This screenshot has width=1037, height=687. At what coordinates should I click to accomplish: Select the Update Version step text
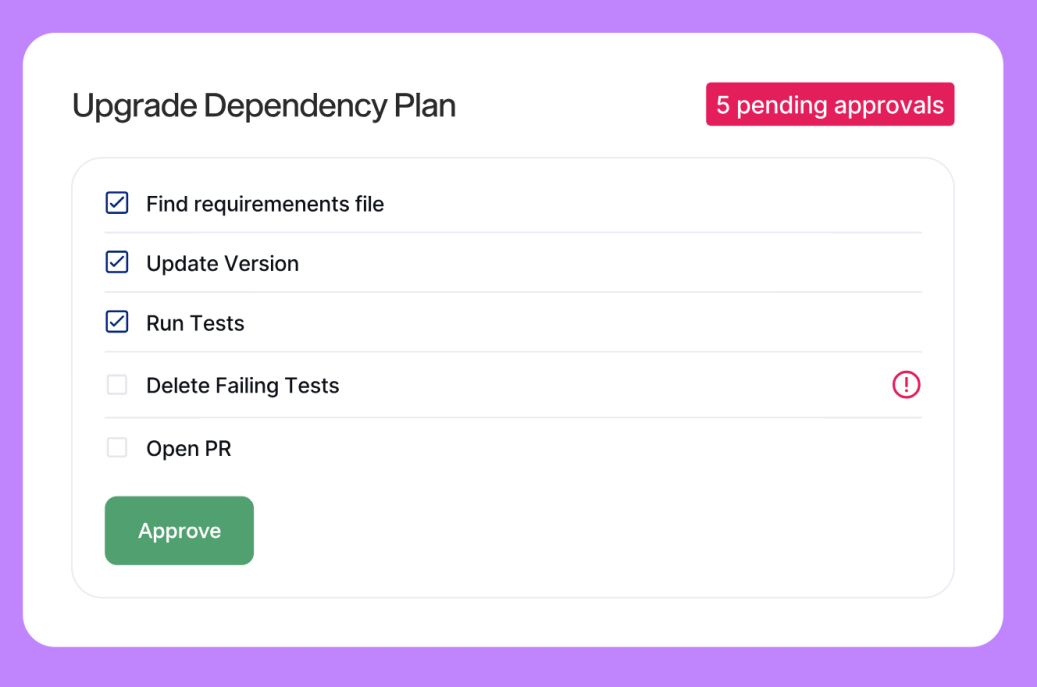tap(222, 264)
